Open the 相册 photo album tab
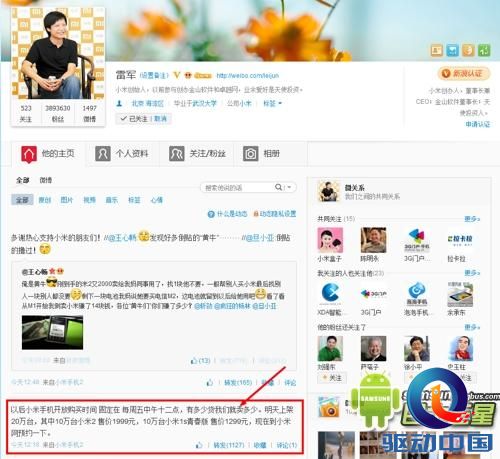Image resolution: width=500 pixels, height=459 pixels. [x=262, y=154]
